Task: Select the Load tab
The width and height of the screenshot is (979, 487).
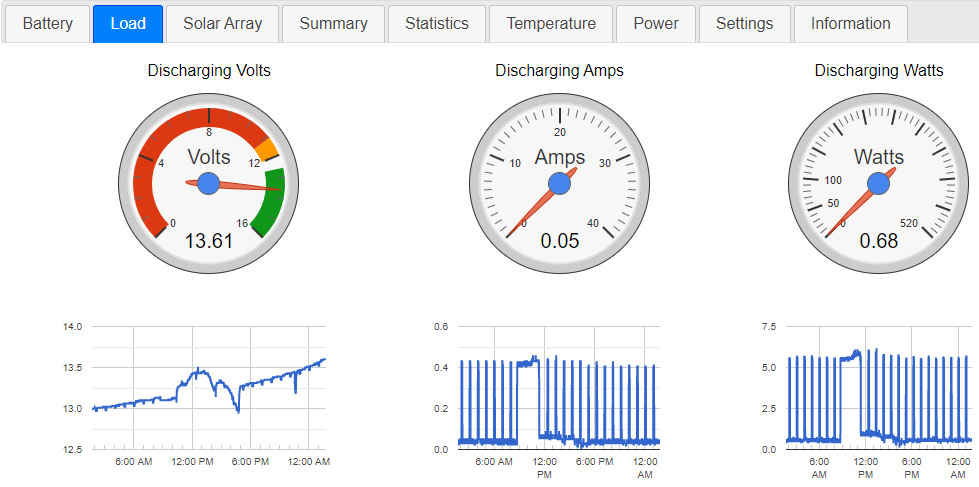Action: point(128,23)
